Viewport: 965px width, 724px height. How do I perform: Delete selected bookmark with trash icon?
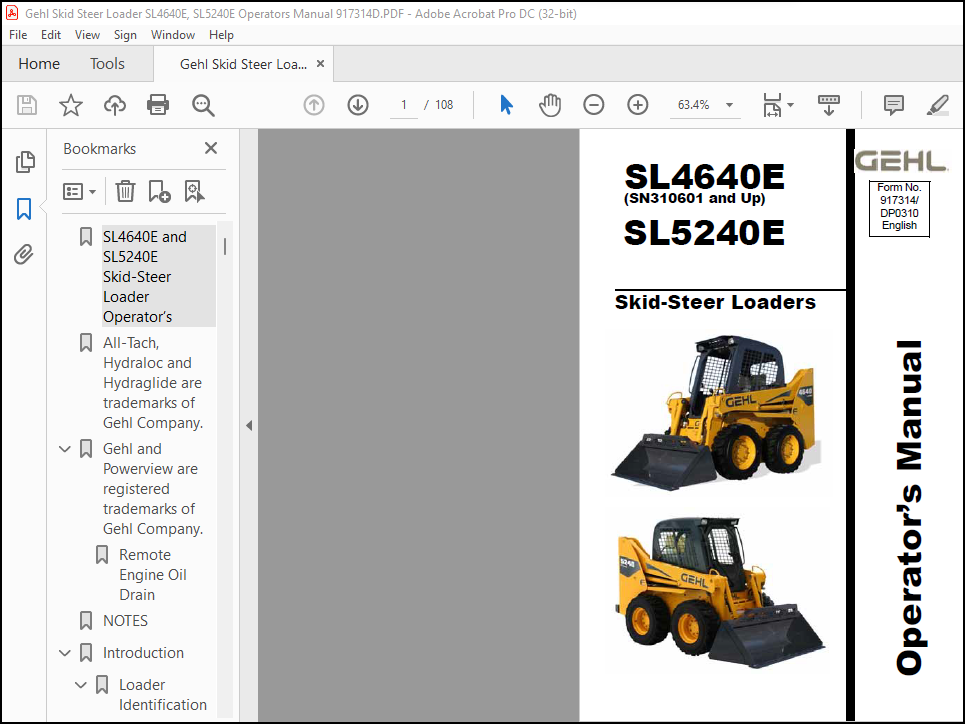pos(125,191)
